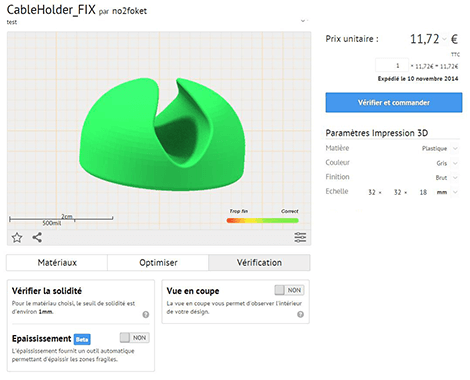Image resolution: width=470 pixels, height=380 pixels.
Task: Click the second Echelle dimension value 32
Action: (397, 192)
